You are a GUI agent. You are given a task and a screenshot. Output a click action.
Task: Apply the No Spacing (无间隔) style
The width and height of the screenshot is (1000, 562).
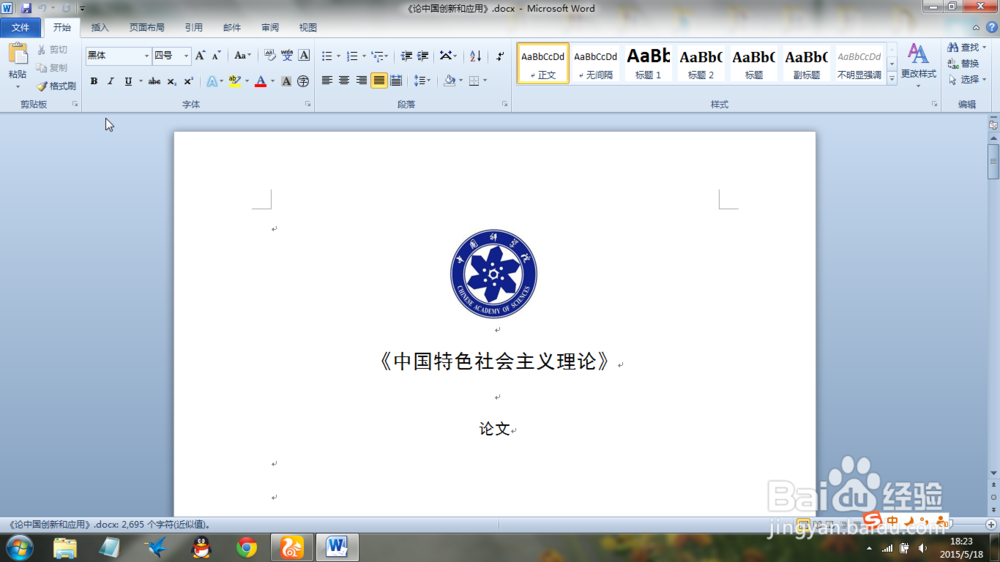click(x=595, y=63)
